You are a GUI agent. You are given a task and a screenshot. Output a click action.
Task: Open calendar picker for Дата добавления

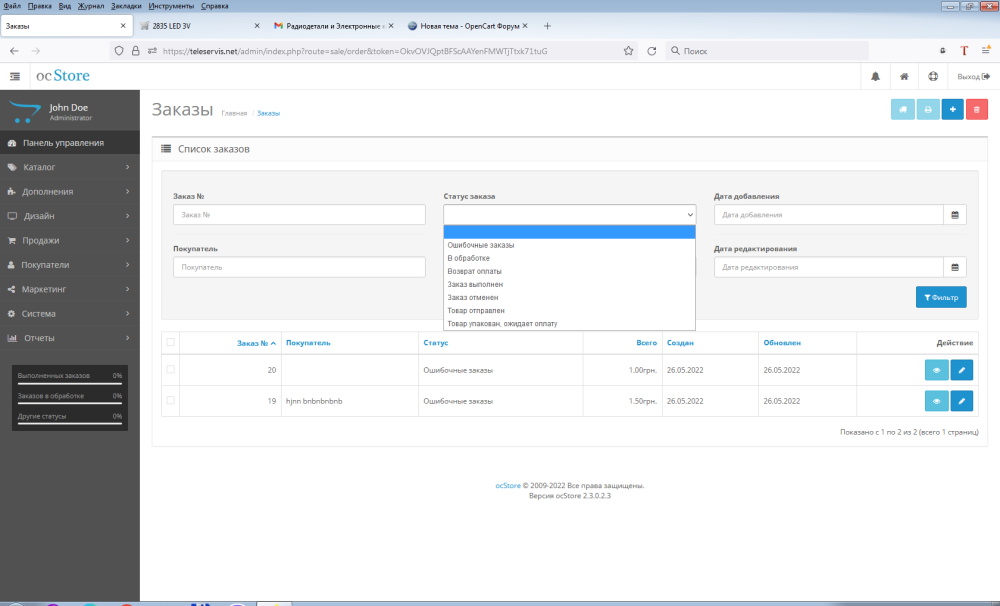[x=955, y=215]
